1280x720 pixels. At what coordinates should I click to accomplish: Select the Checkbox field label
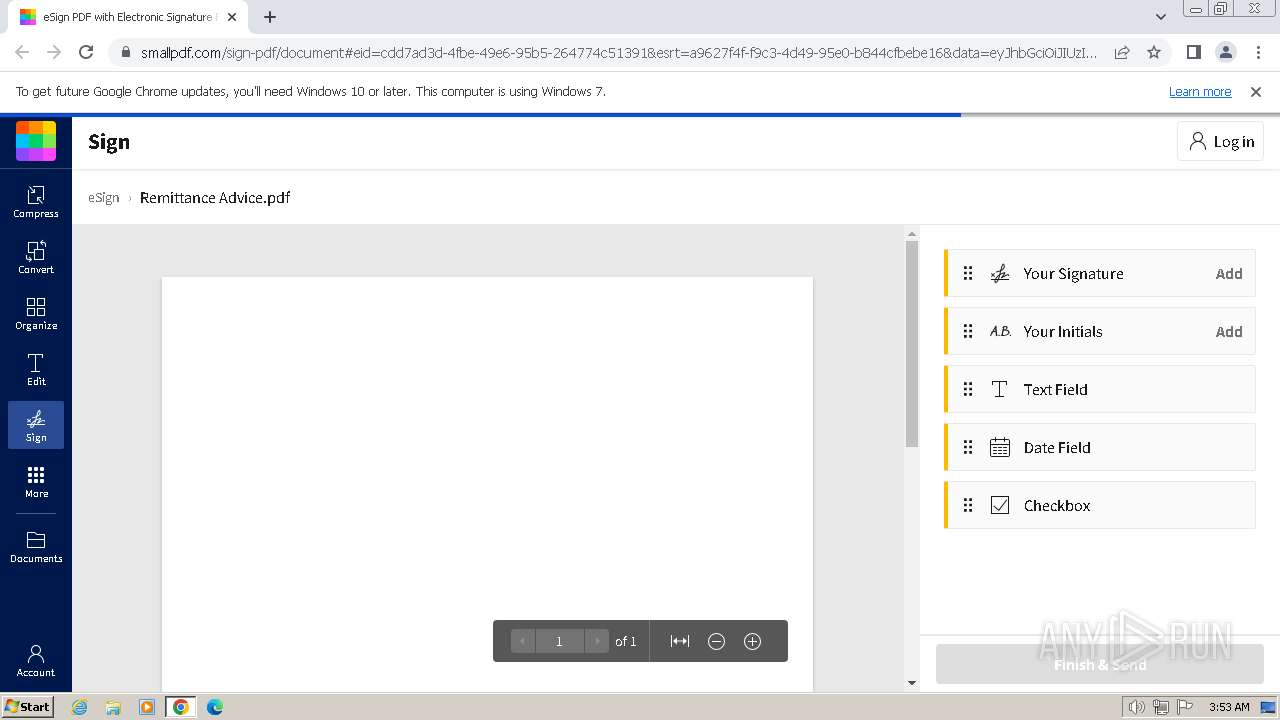click(x=1056, y=505)
